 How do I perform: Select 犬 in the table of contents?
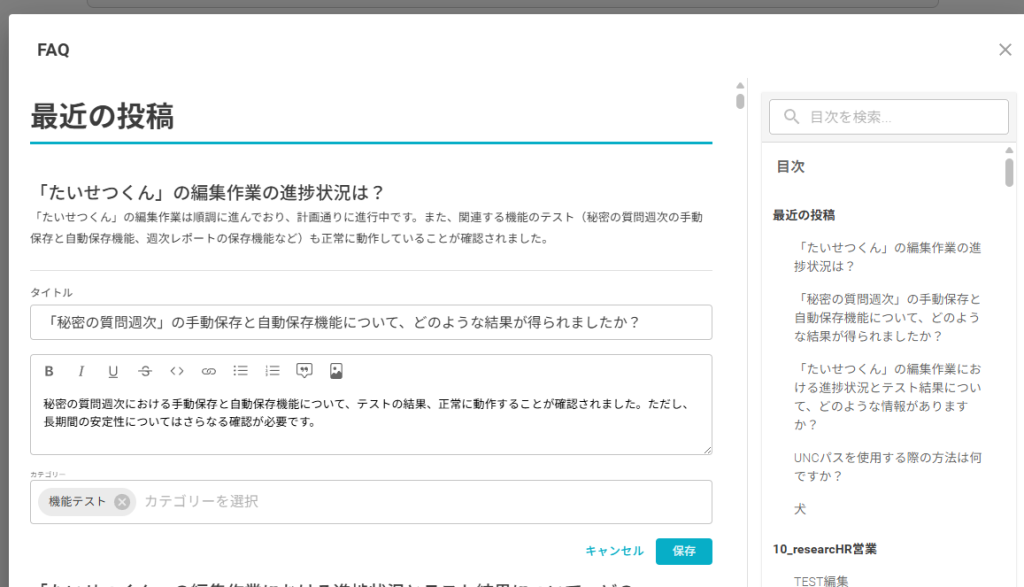click(x=800, y=509)
